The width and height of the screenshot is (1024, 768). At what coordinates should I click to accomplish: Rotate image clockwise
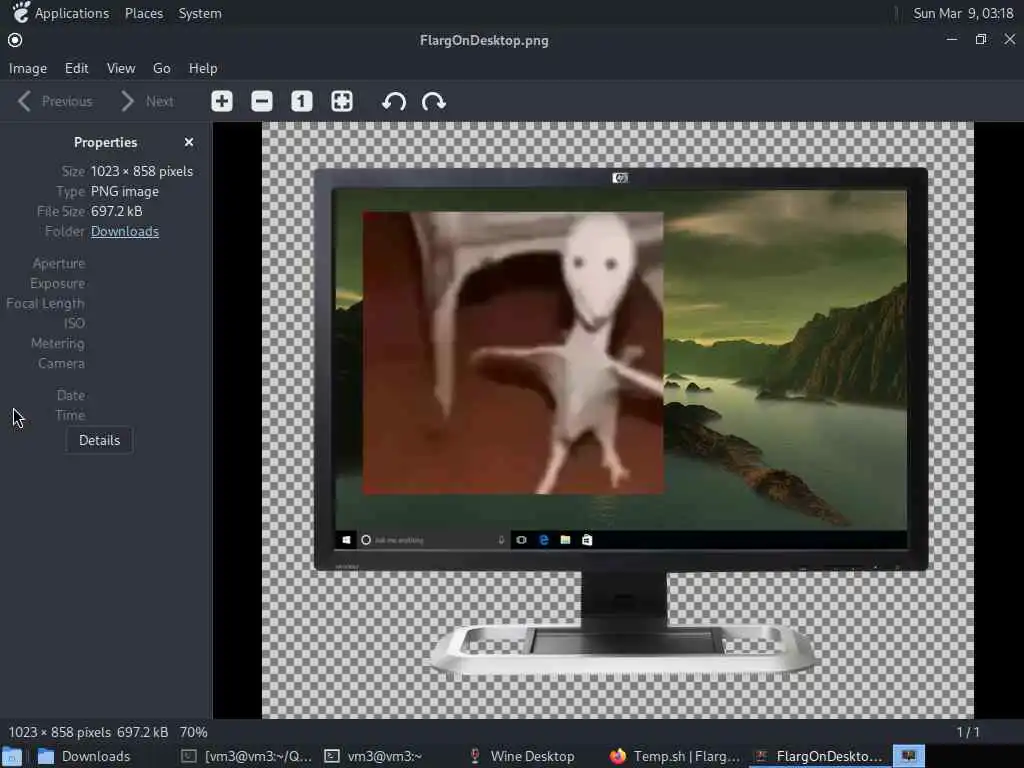[434, 101]
